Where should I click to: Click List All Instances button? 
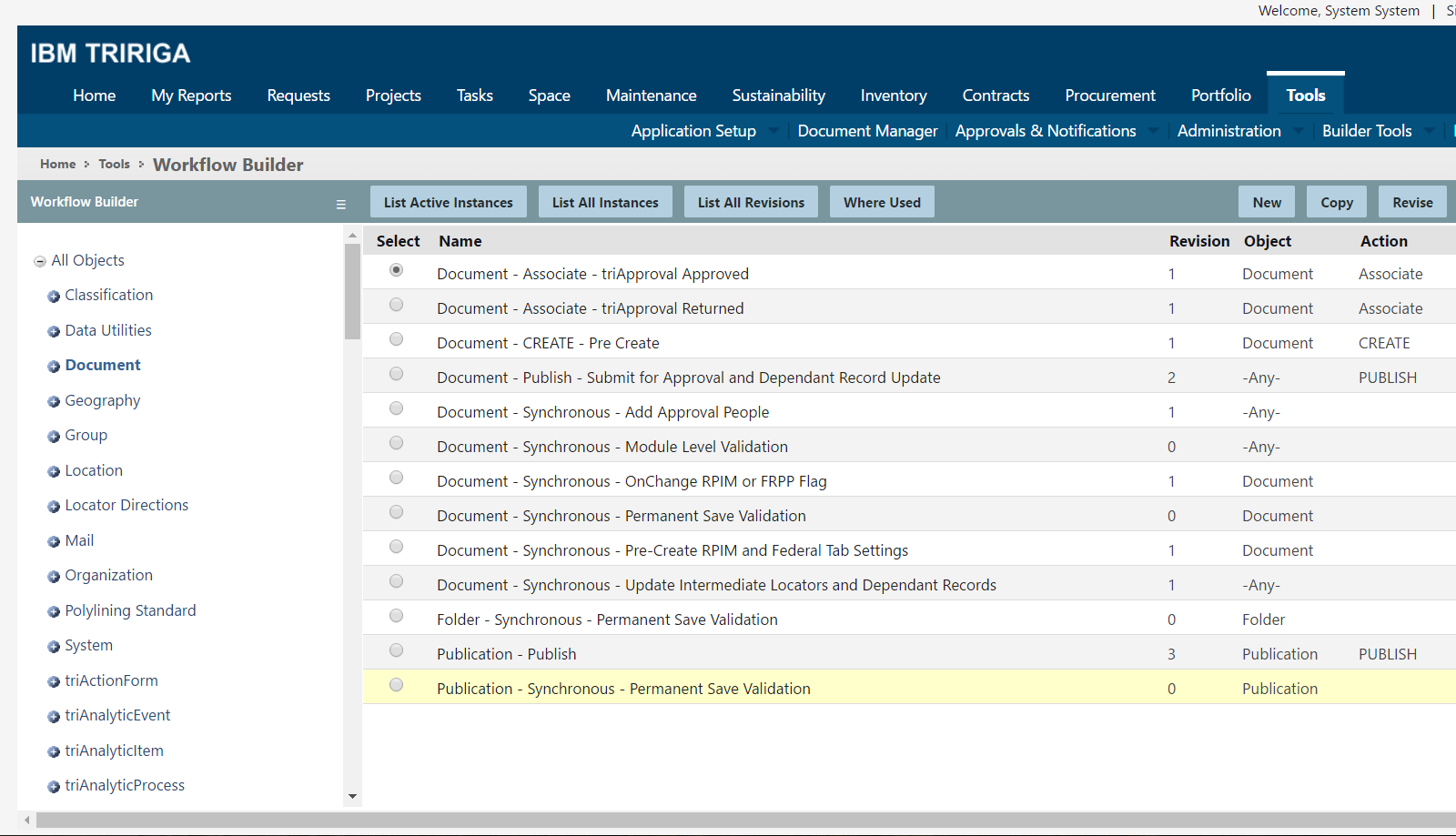coord(605,202)
